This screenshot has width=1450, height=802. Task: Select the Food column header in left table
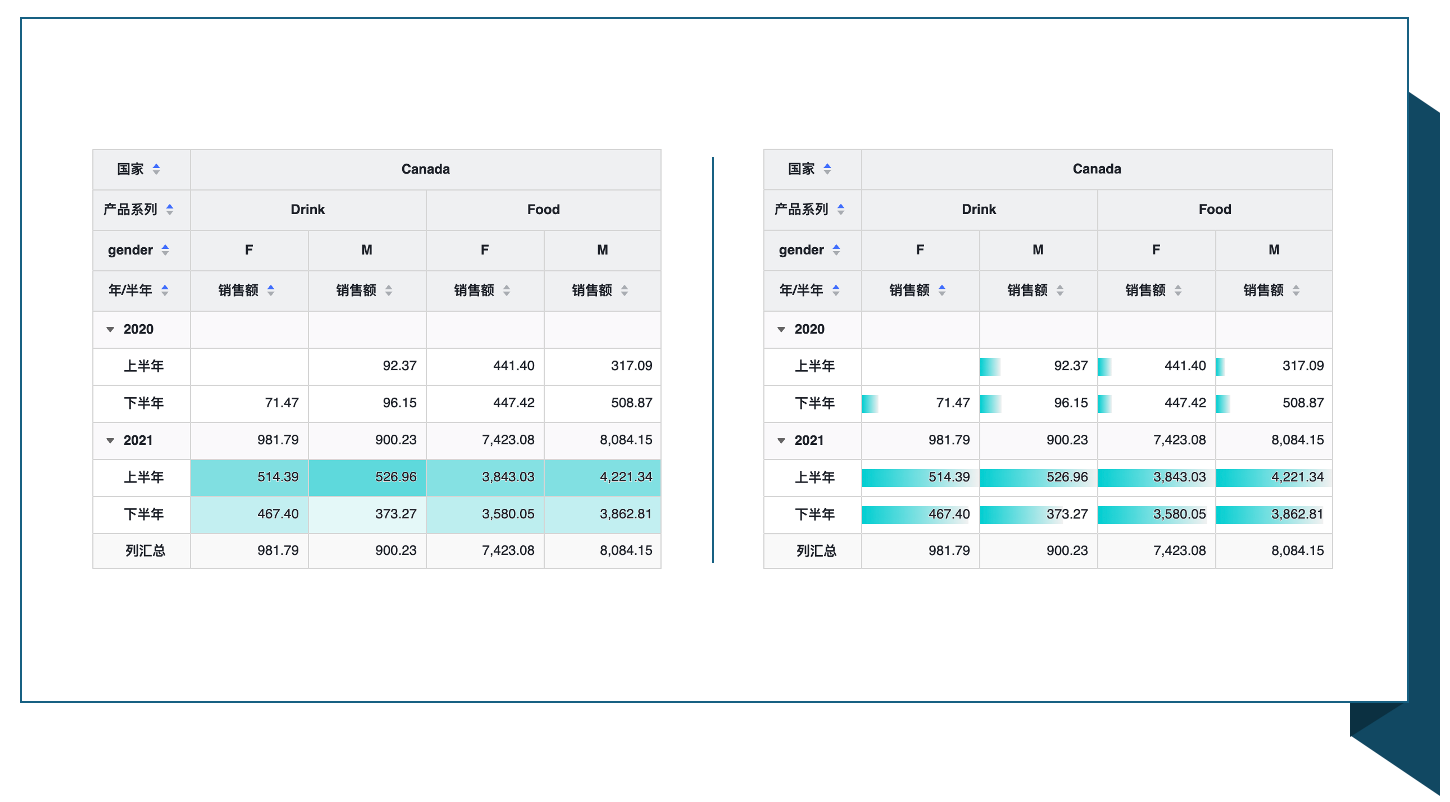[543, 210]
